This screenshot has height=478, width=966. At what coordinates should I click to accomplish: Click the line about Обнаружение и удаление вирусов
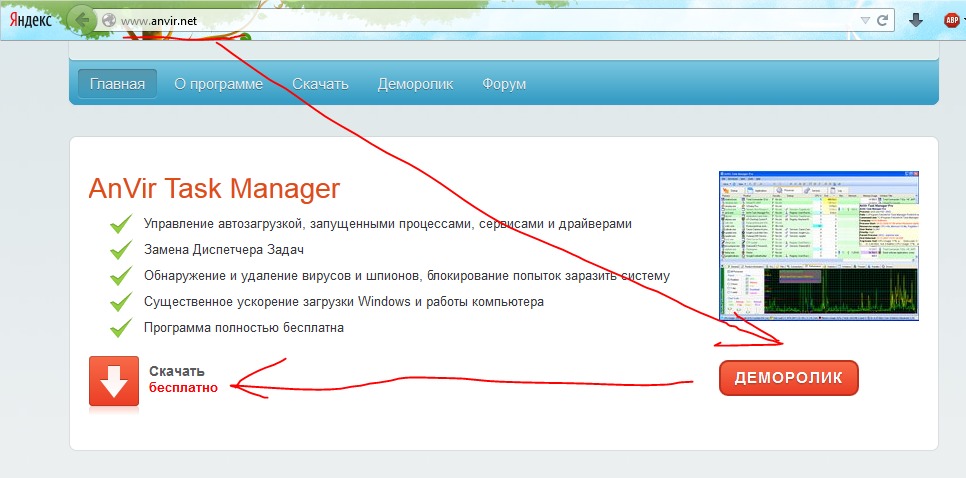[407, 276]
